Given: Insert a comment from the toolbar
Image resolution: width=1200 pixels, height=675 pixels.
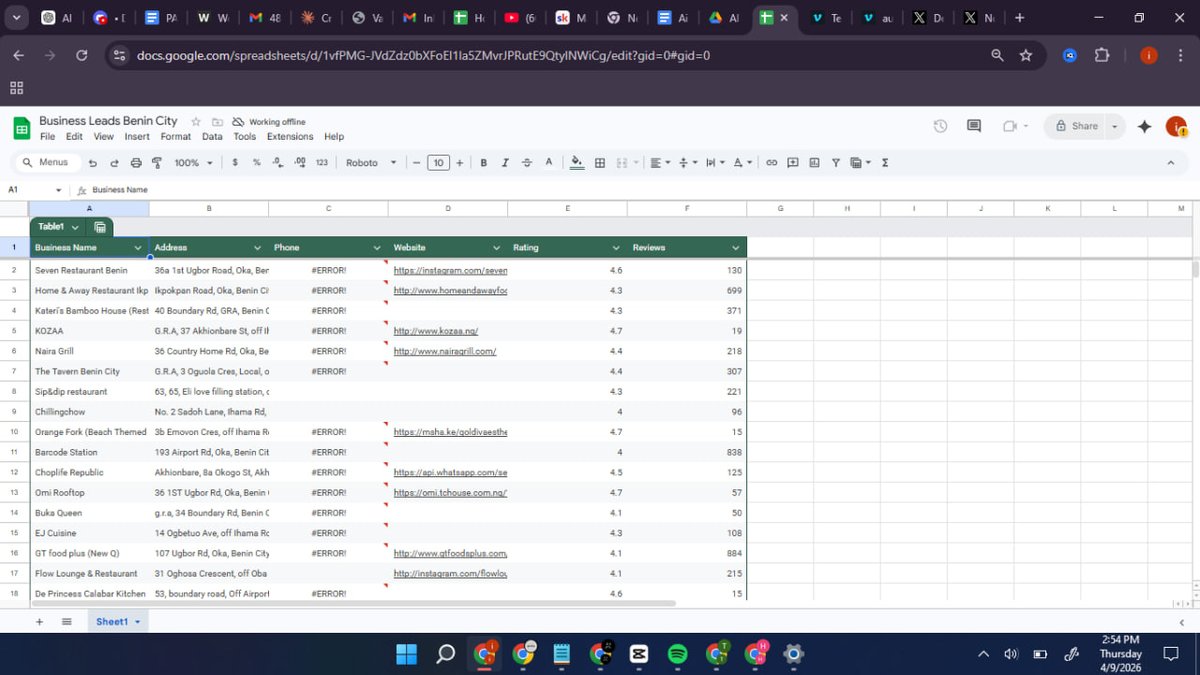Looking at the screenshot, I should coord(793,163).
